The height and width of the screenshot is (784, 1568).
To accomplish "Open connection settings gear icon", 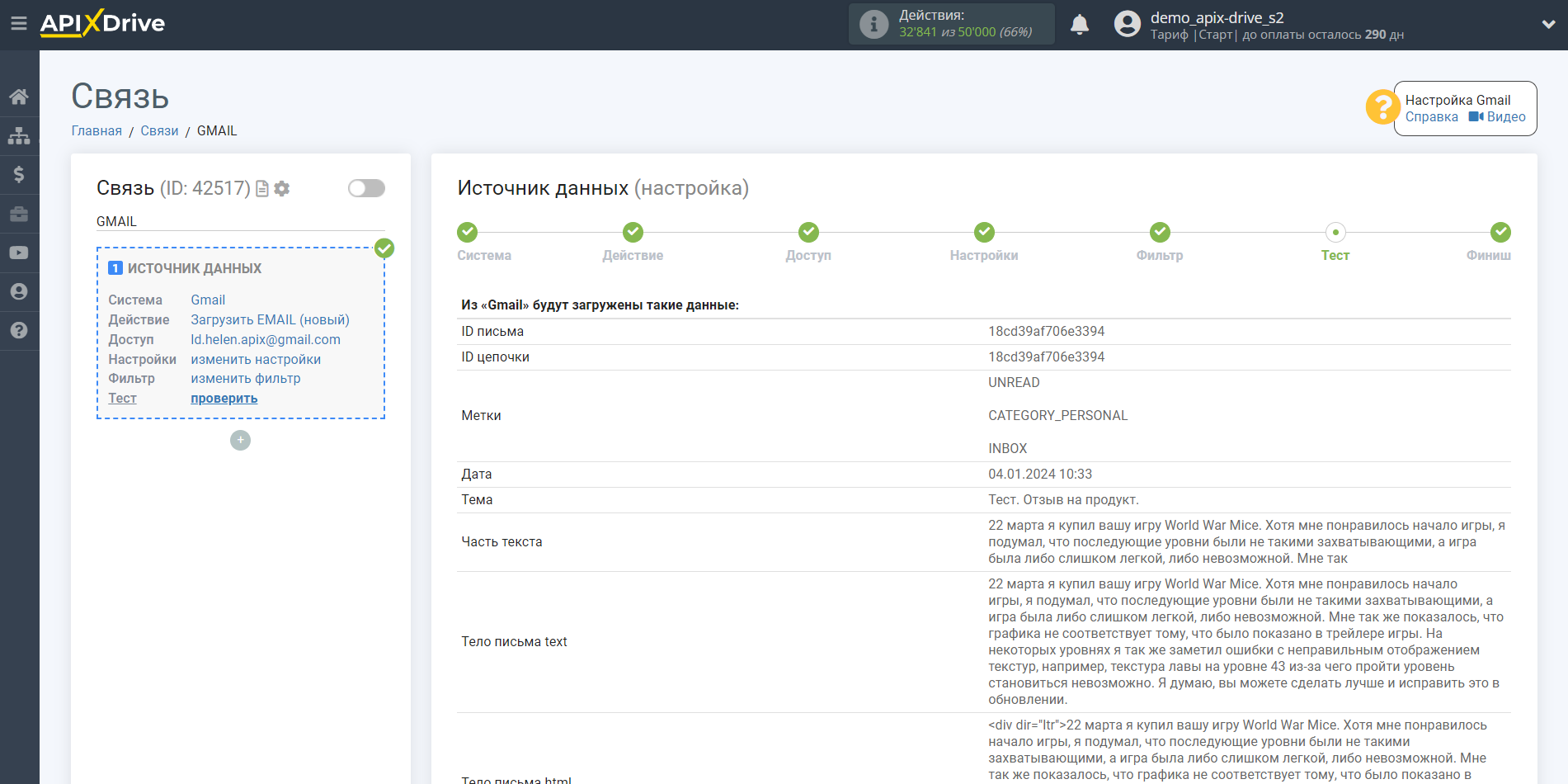I will point(282,189).
